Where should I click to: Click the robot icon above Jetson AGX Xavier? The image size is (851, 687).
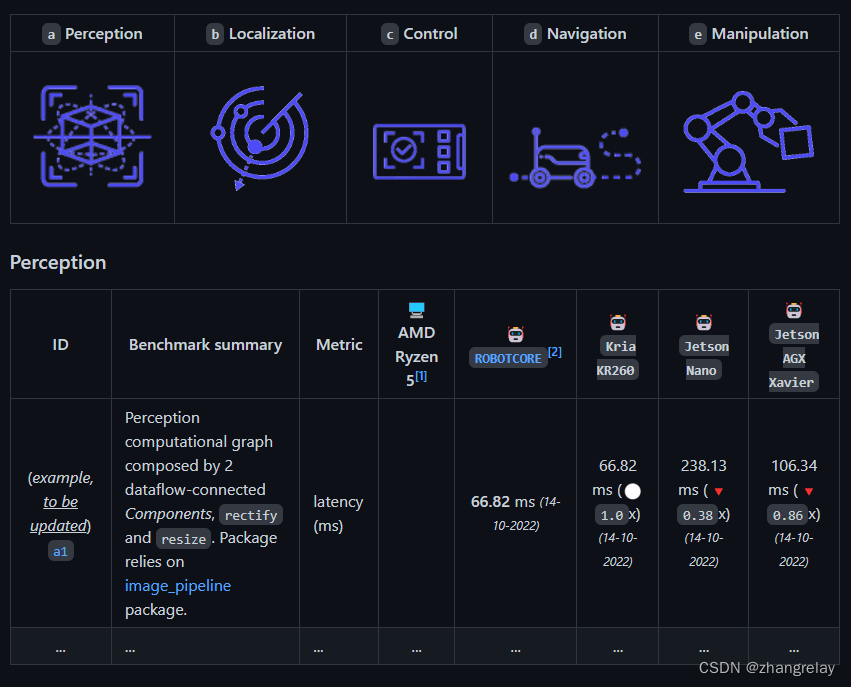pyautogui.click(x=794, y=310)
